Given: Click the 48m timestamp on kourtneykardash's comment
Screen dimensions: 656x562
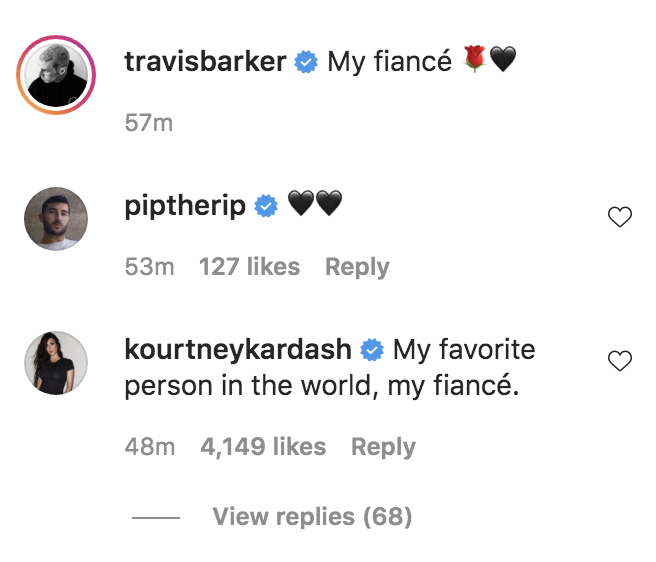Looking at the screenshot, I should coord(149,447).
